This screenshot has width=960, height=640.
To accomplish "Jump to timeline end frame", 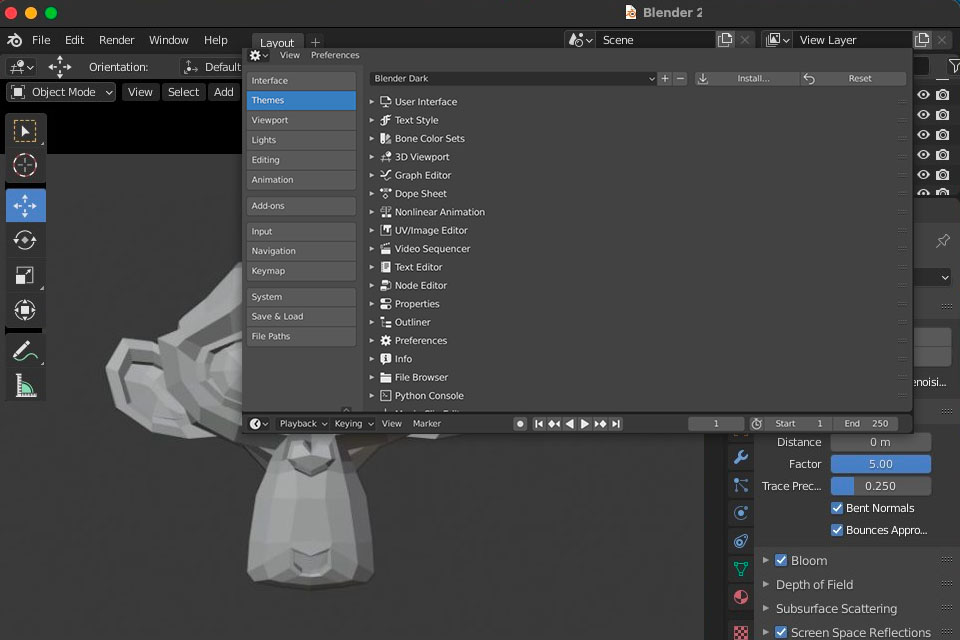I will pos(616,424).
